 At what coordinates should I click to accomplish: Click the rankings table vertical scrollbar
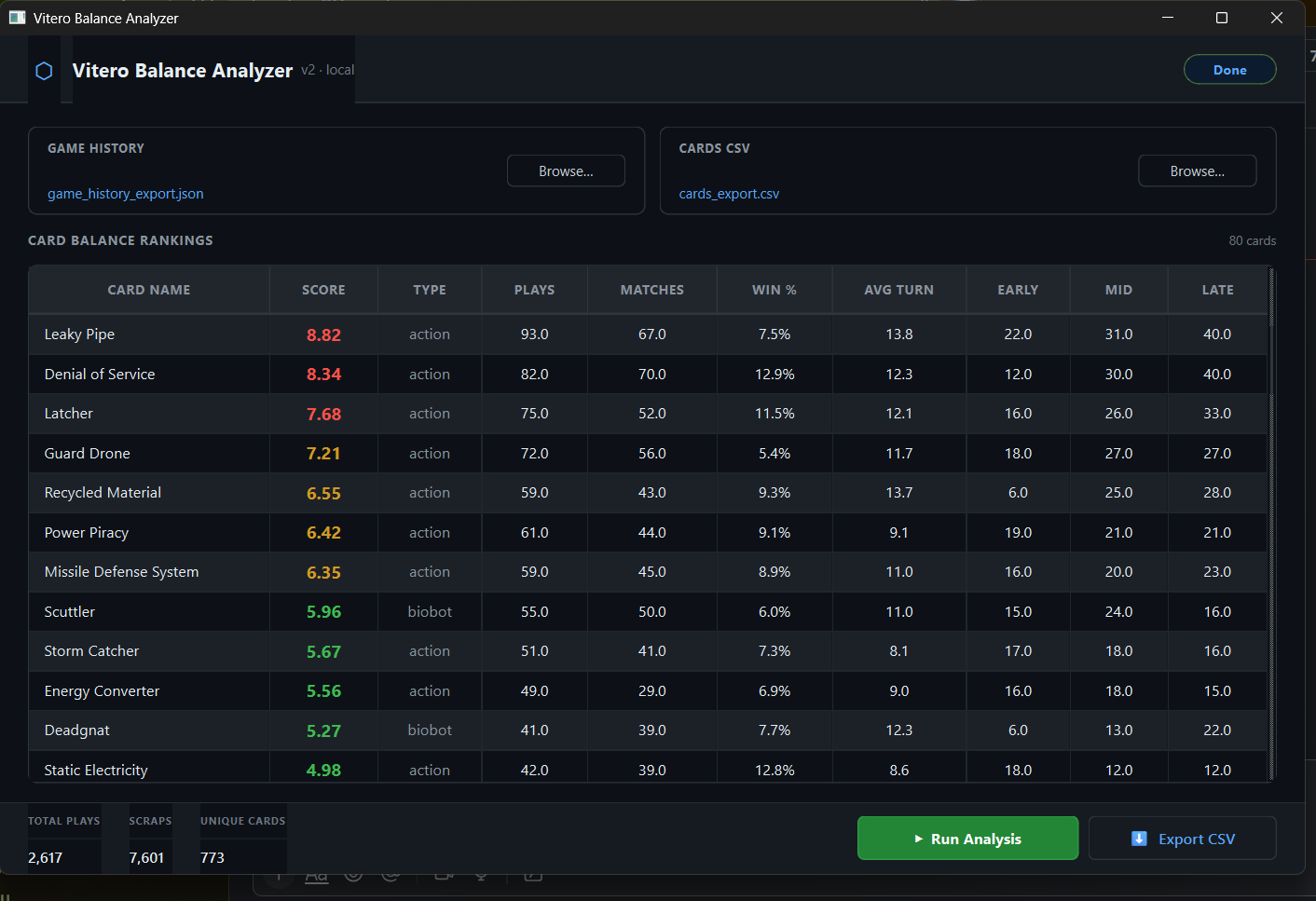coord(1271,524)
